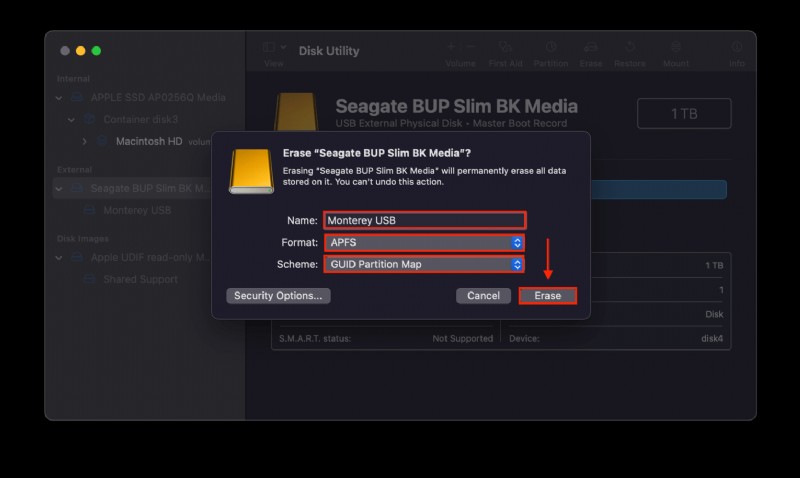Collapse the Apple UDIF read-only row

pos(59,258)
